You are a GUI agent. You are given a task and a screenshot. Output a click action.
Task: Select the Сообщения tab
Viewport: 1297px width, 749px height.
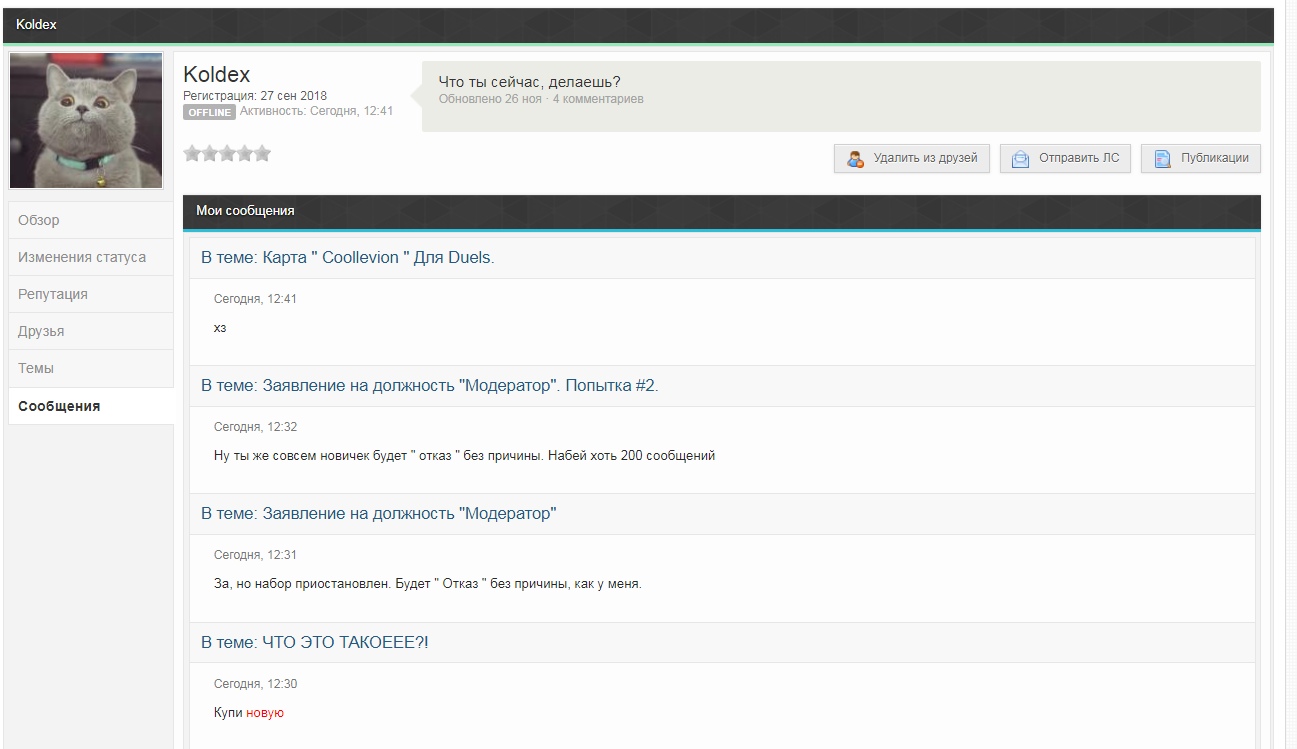pyautogui.click(x=91, y=406)
